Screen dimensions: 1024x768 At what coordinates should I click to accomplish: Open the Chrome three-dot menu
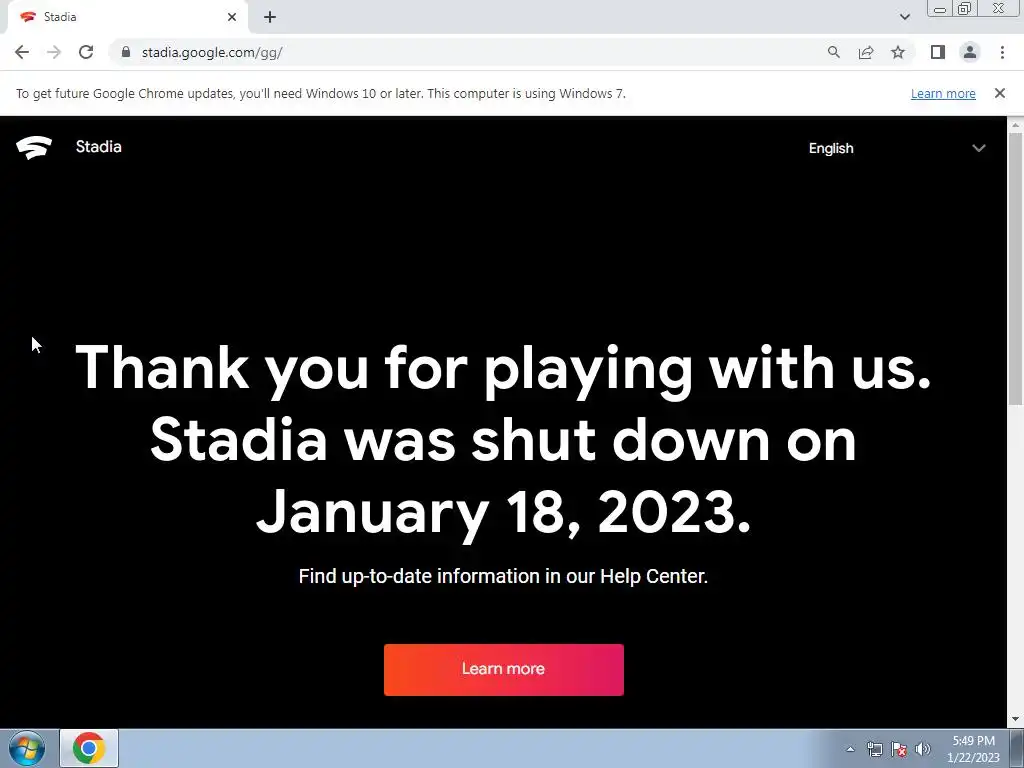coord(1002,52)
